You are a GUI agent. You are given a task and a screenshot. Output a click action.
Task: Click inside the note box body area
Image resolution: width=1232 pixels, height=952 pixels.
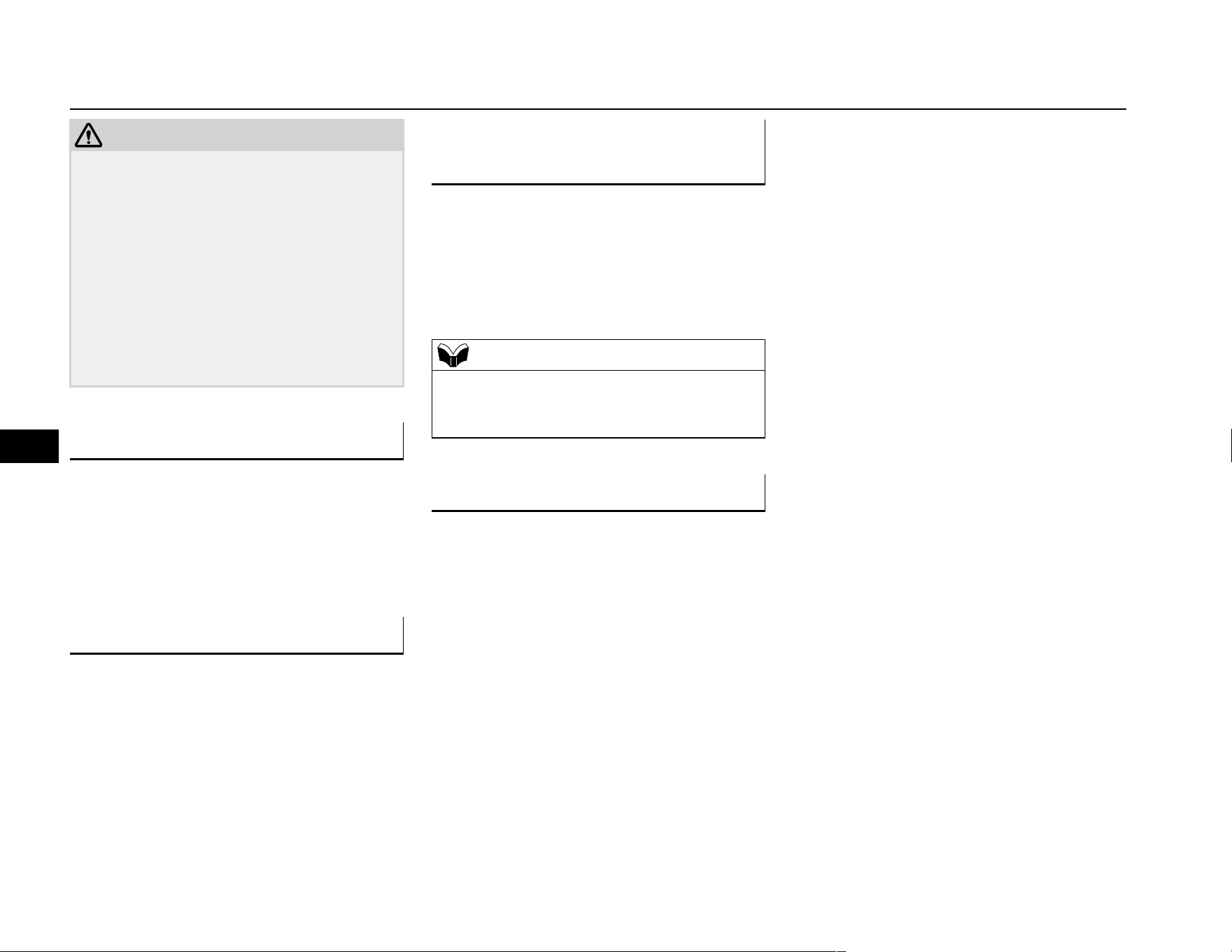point(598,404)
